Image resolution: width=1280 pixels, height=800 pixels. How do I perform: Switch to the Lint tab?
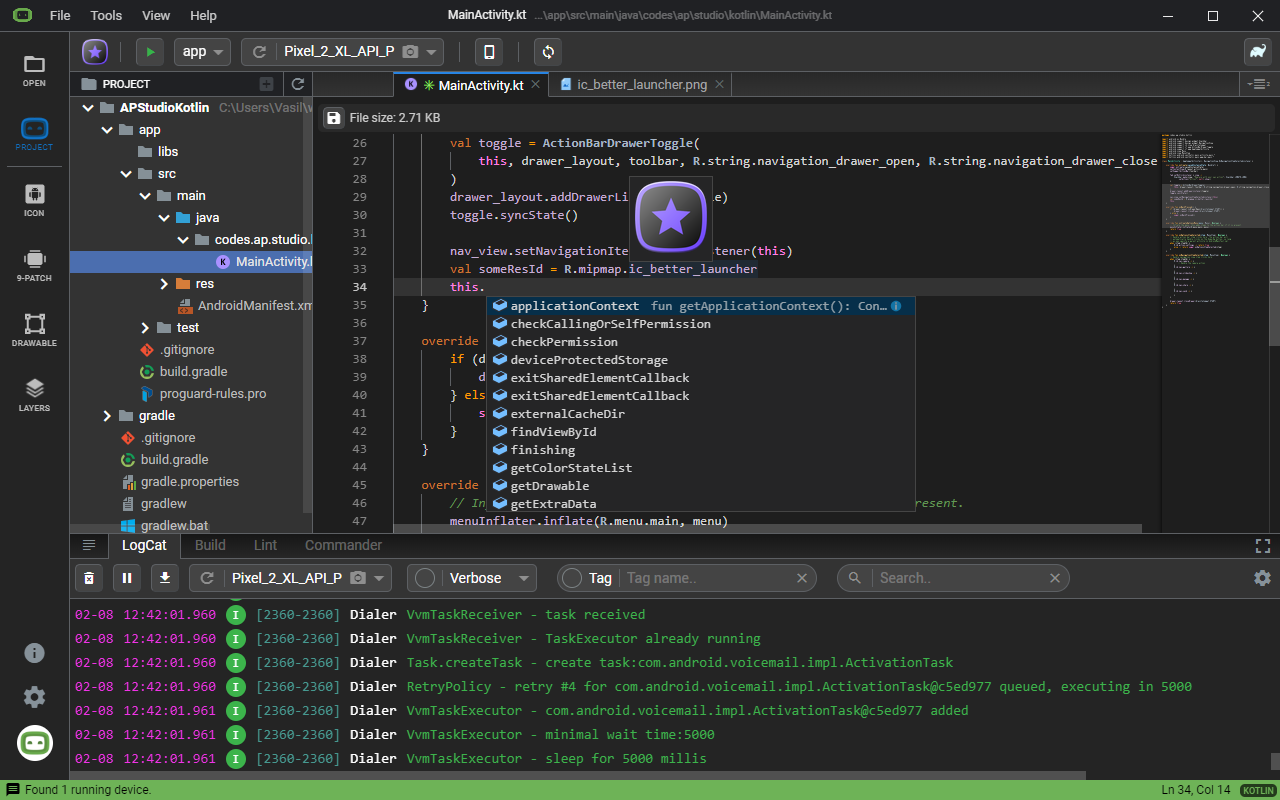(266, 545)
